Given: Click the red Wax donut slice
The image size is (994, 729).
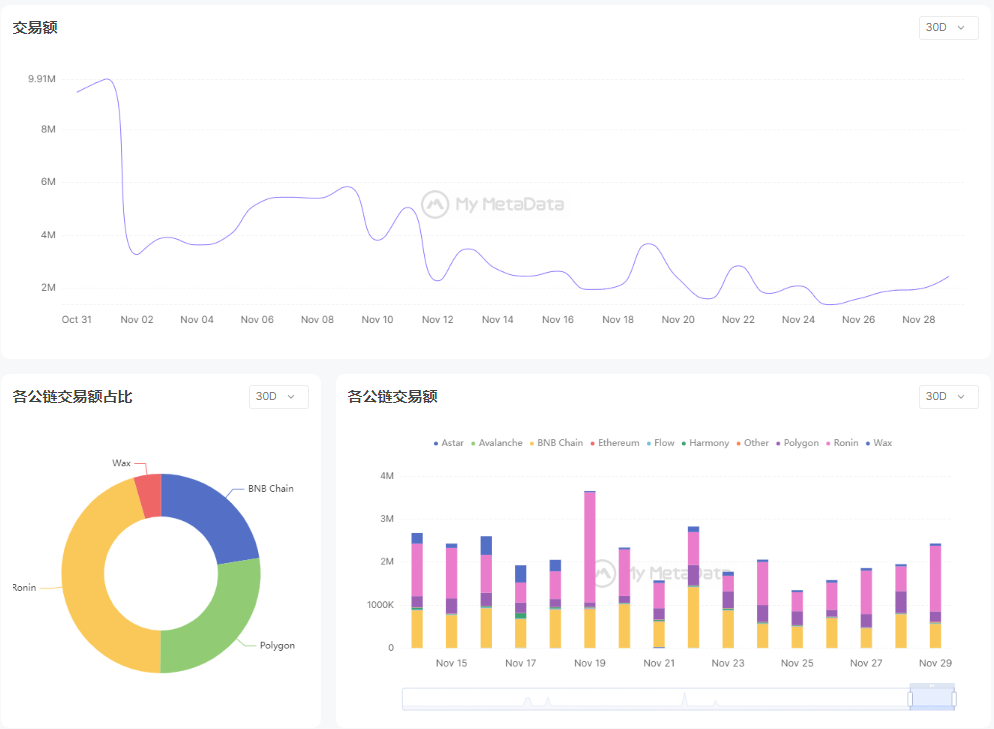Looking at the screenshot, I should [149, 496].
